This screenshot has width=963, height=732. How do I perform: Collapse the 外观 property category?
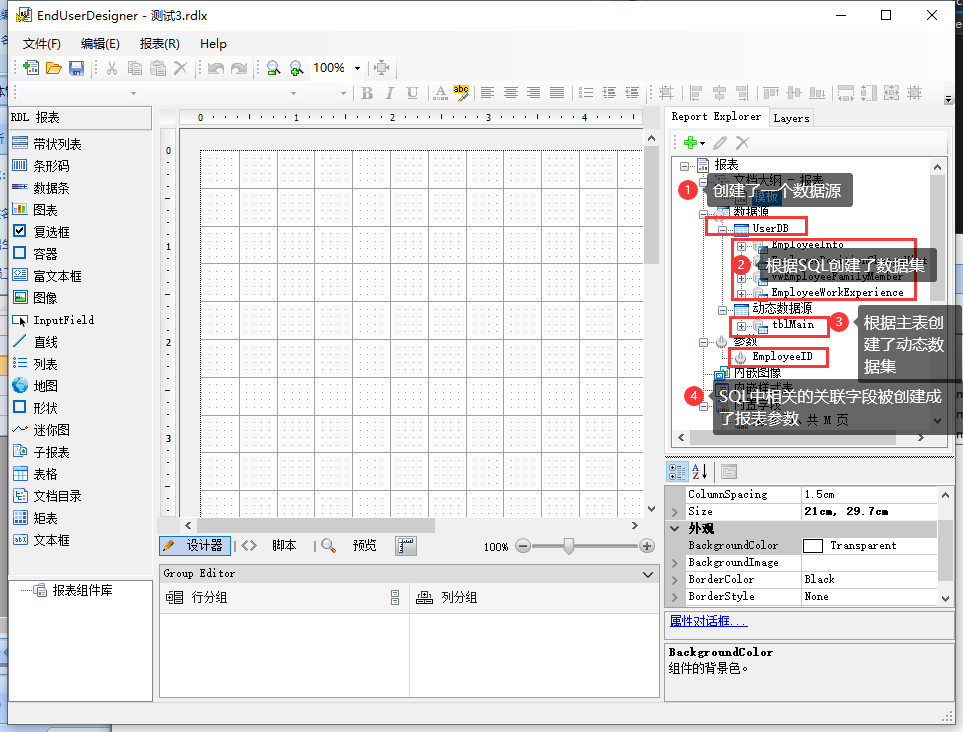tap(674, 528)
